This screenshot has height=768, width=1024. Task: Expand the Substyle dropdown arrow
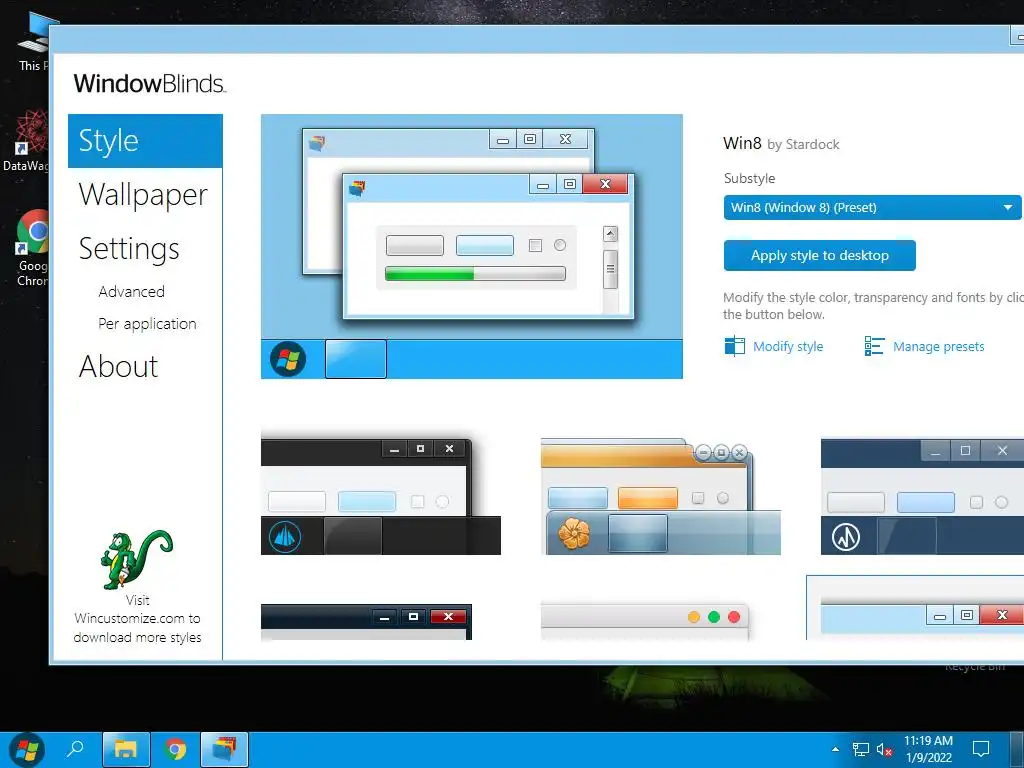tap(1008, 208)
